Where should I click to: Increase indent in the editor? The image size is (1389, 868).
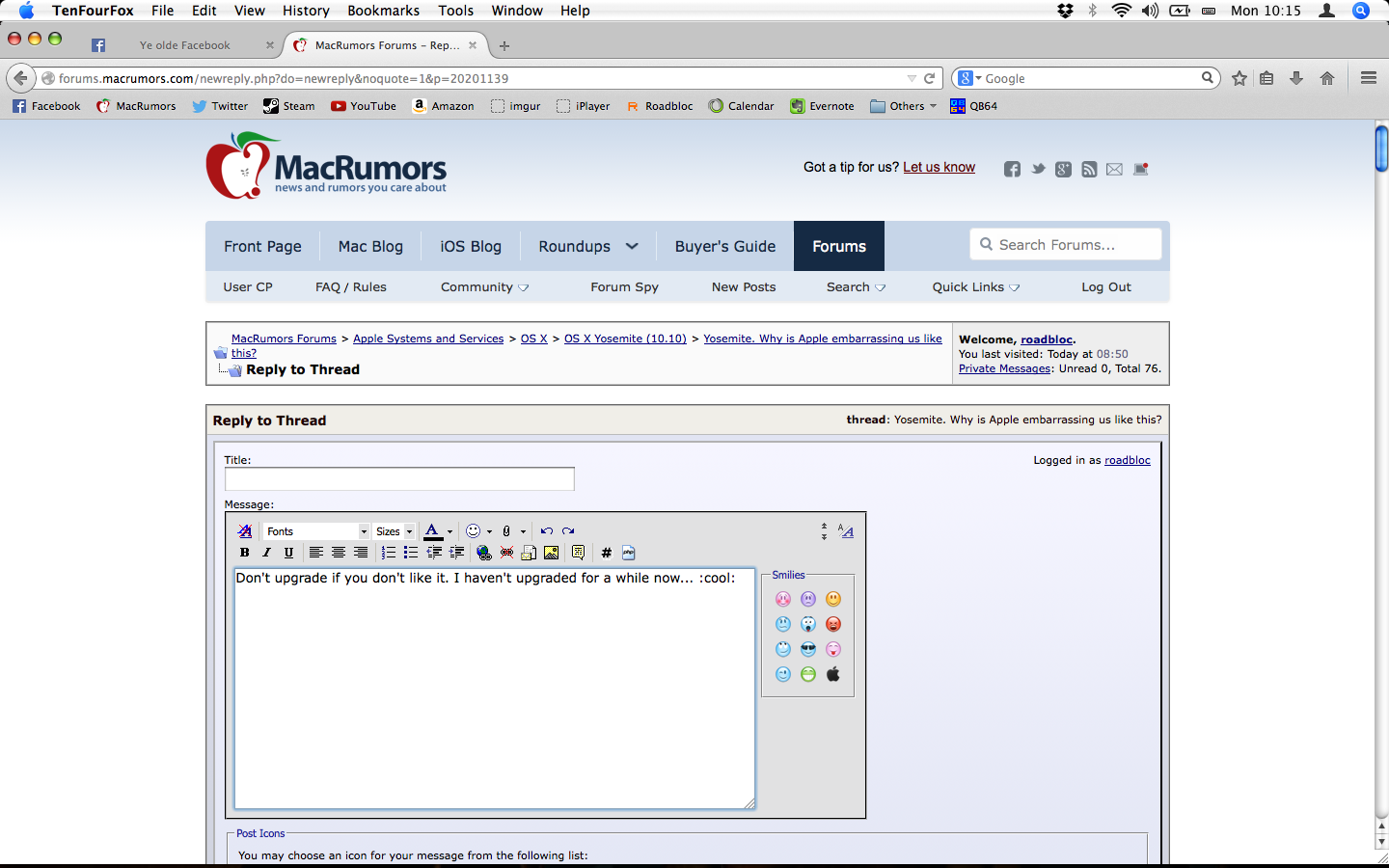click(x=456, y=553)
